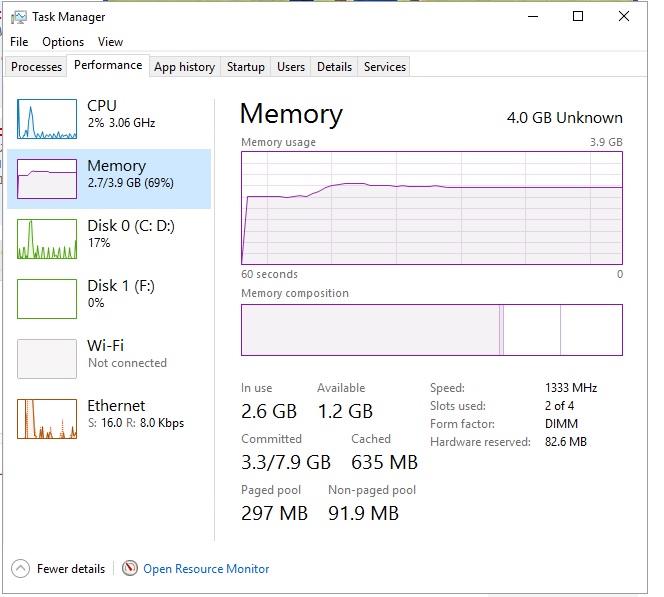Click the Memory 2.7/3.9 GB (69%) text
This screenshot has width=664, height=597.
(131, 183)
